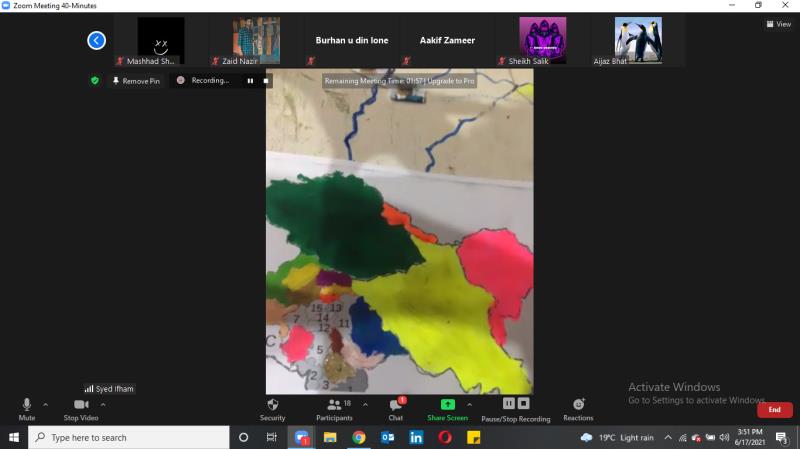The image size is (800, 449).
Task: Expand the arrow next to Participants
Action: pos(364,404)
